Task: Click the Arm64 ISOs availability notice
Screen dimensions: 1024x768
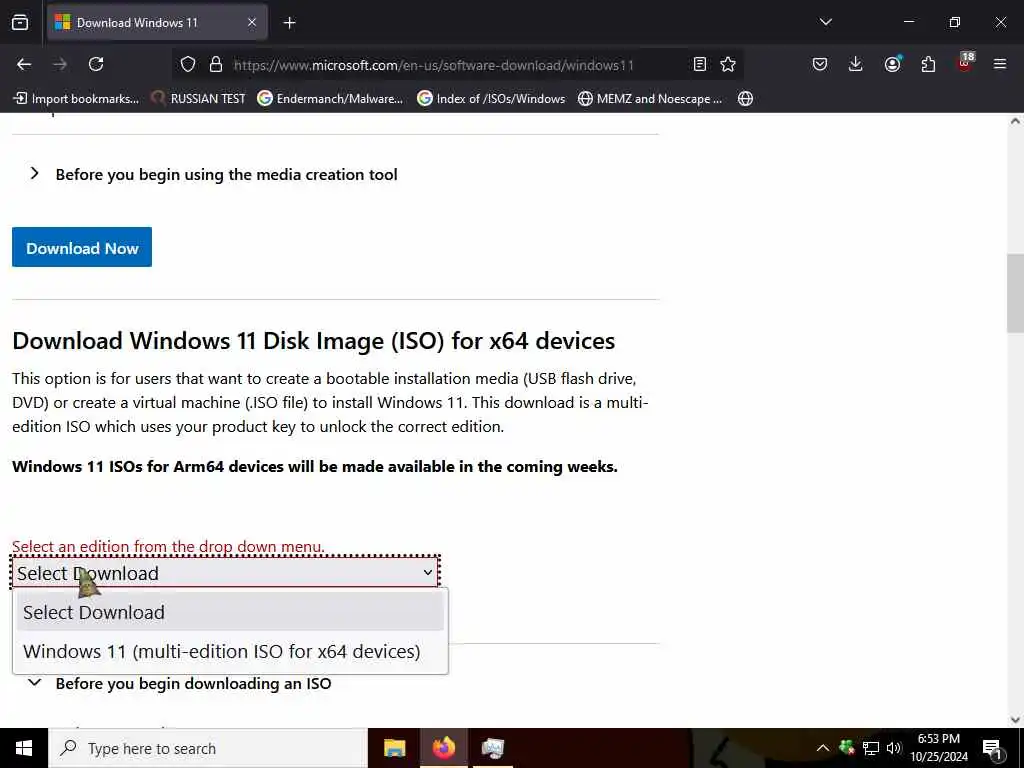Action: (315, 467)
